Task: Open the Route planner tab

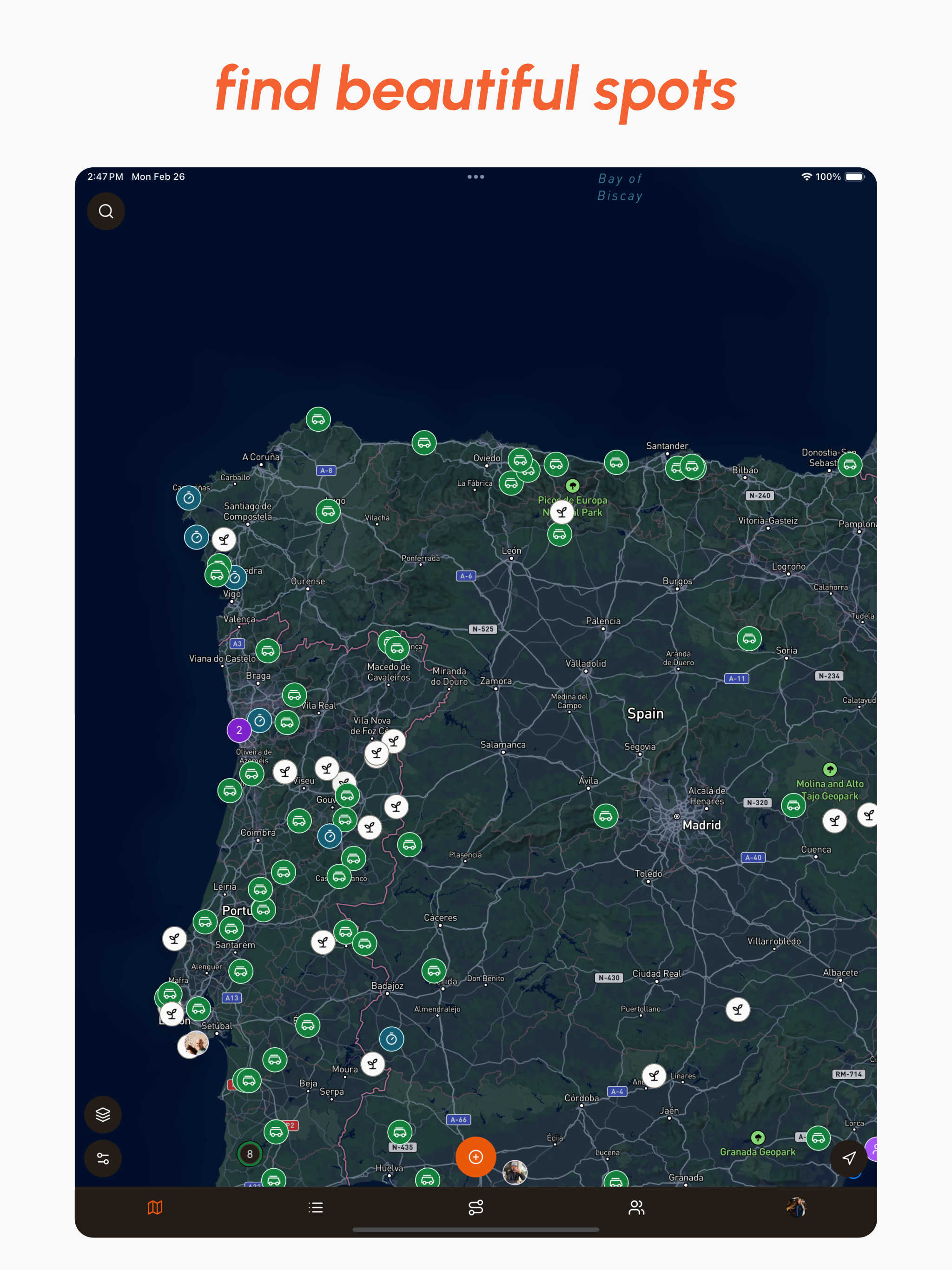Action: click(476, 1207)
